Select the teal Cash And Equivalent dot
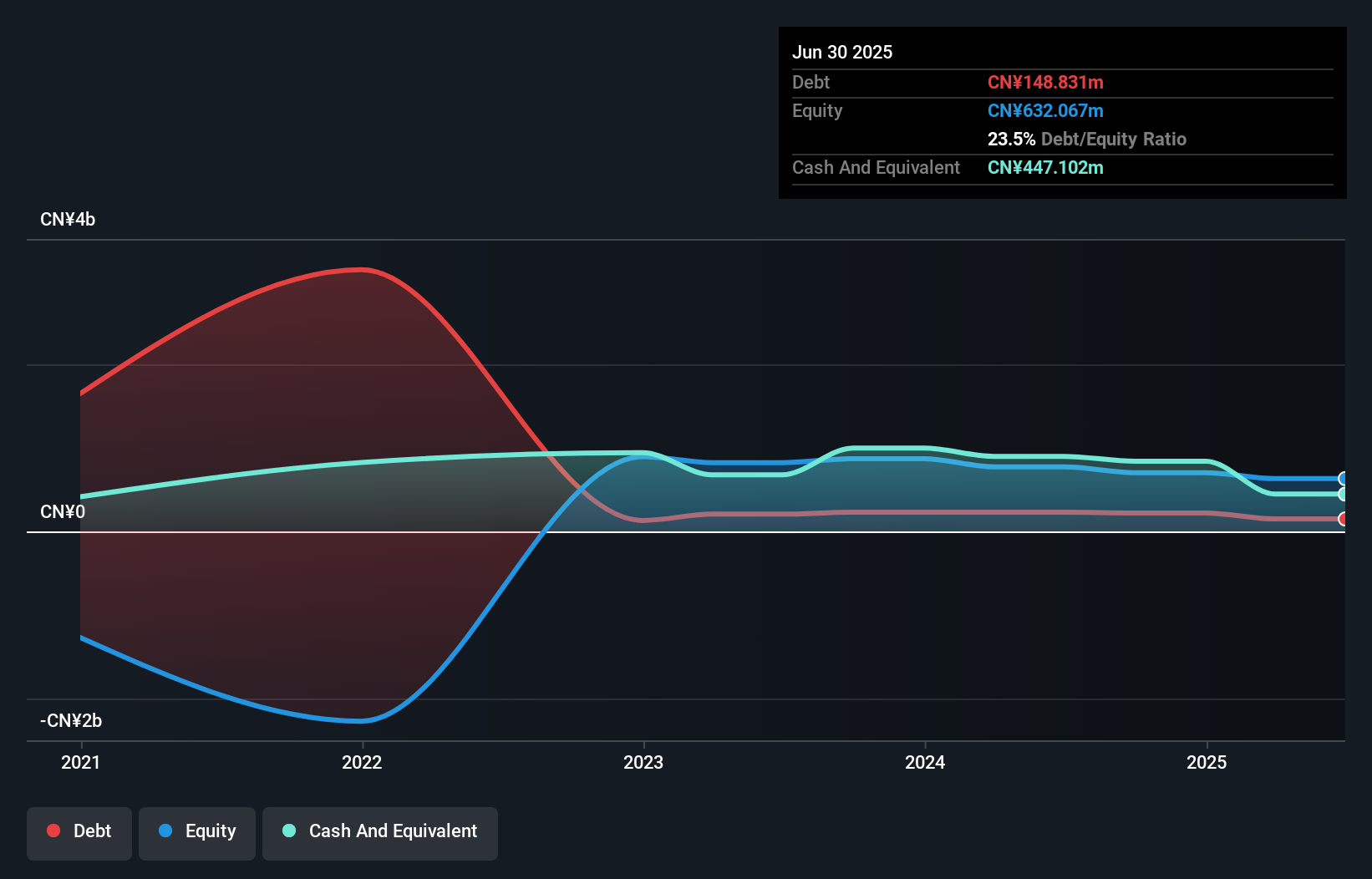The width and height of the screenshot is (1372, 879). [x=287, y=831]
